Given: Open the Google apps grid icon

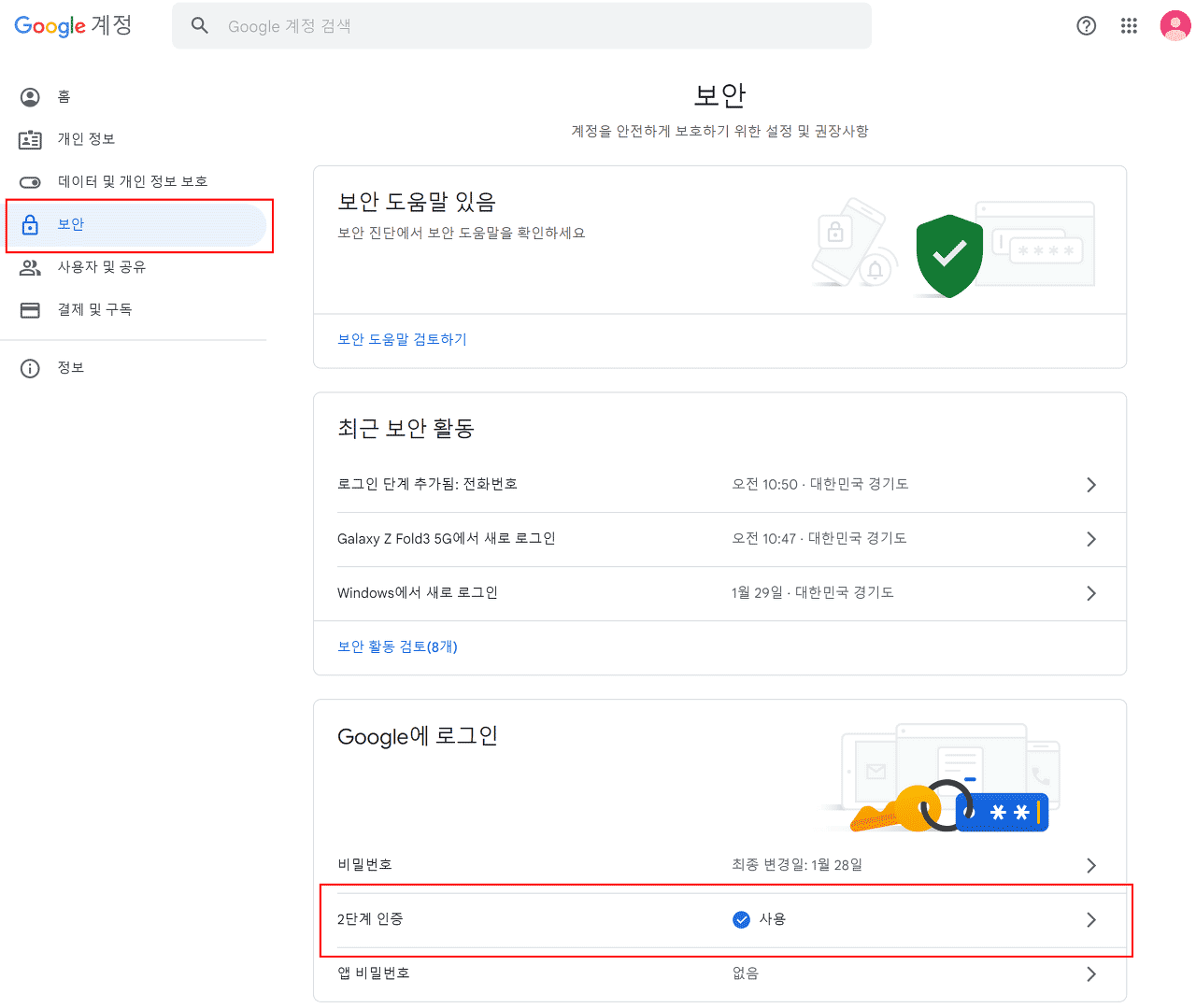Looking at the screenshot, I should 1129,25.
